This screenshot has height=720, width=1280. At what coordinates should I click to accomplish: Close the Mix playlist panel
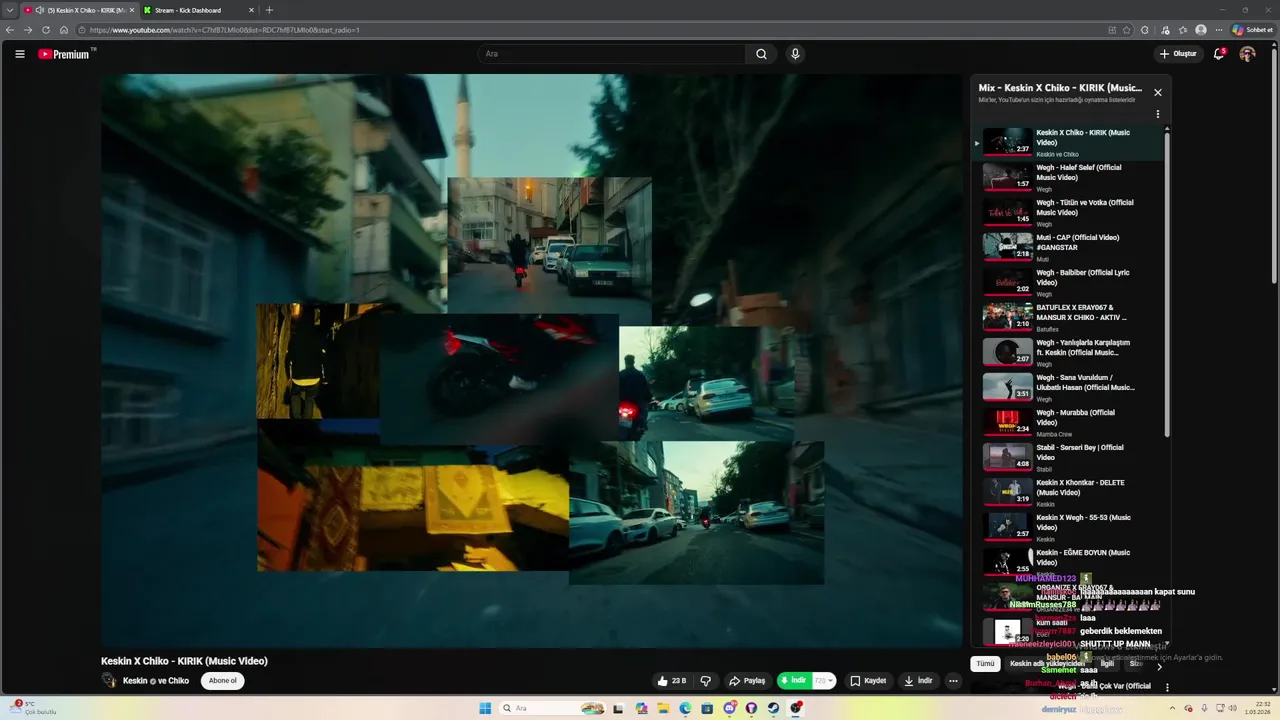(1158, 92)
